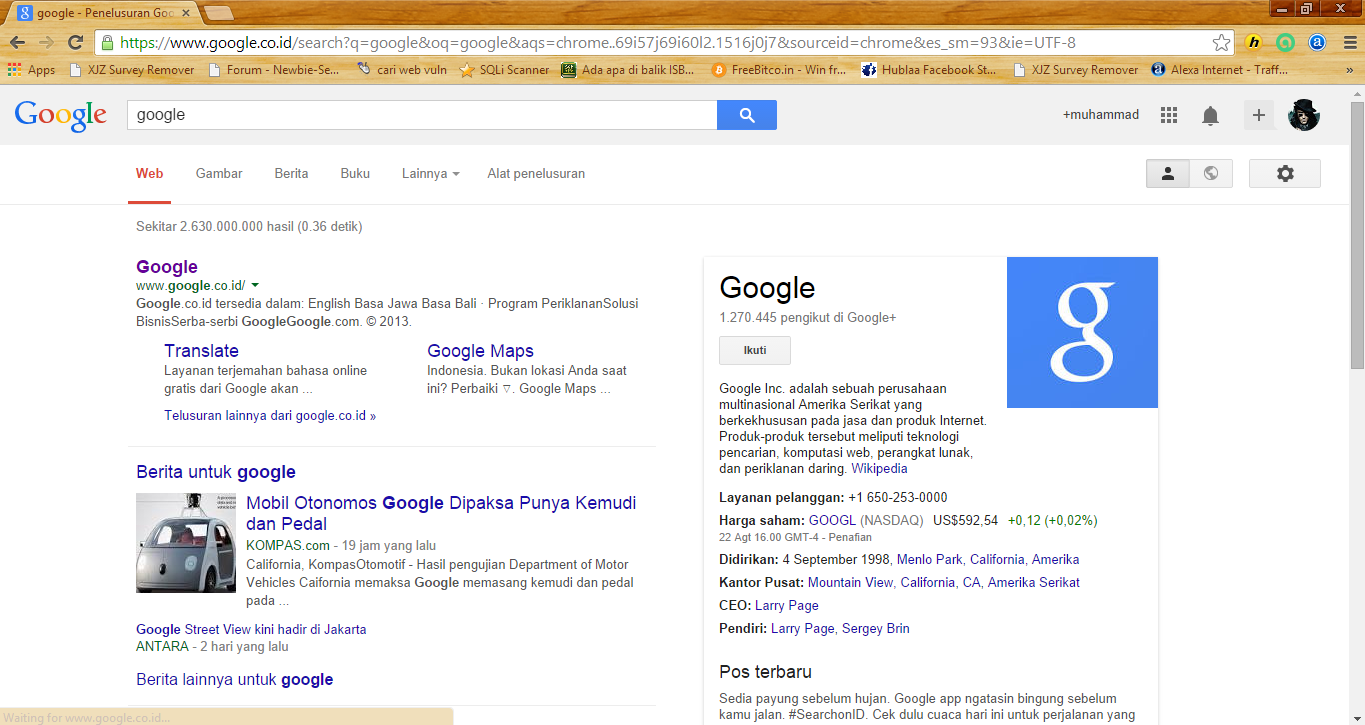Open the Forum - Newbie-Se bookmark

coord(273,70)
